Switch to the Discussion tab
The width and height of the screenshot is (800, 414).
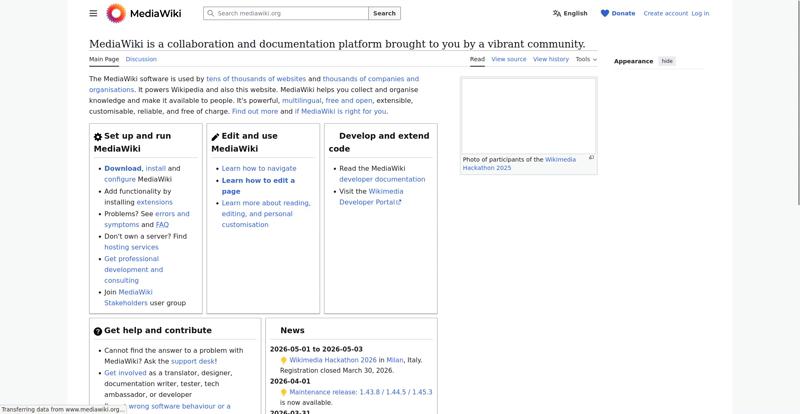tap(141, 59)
